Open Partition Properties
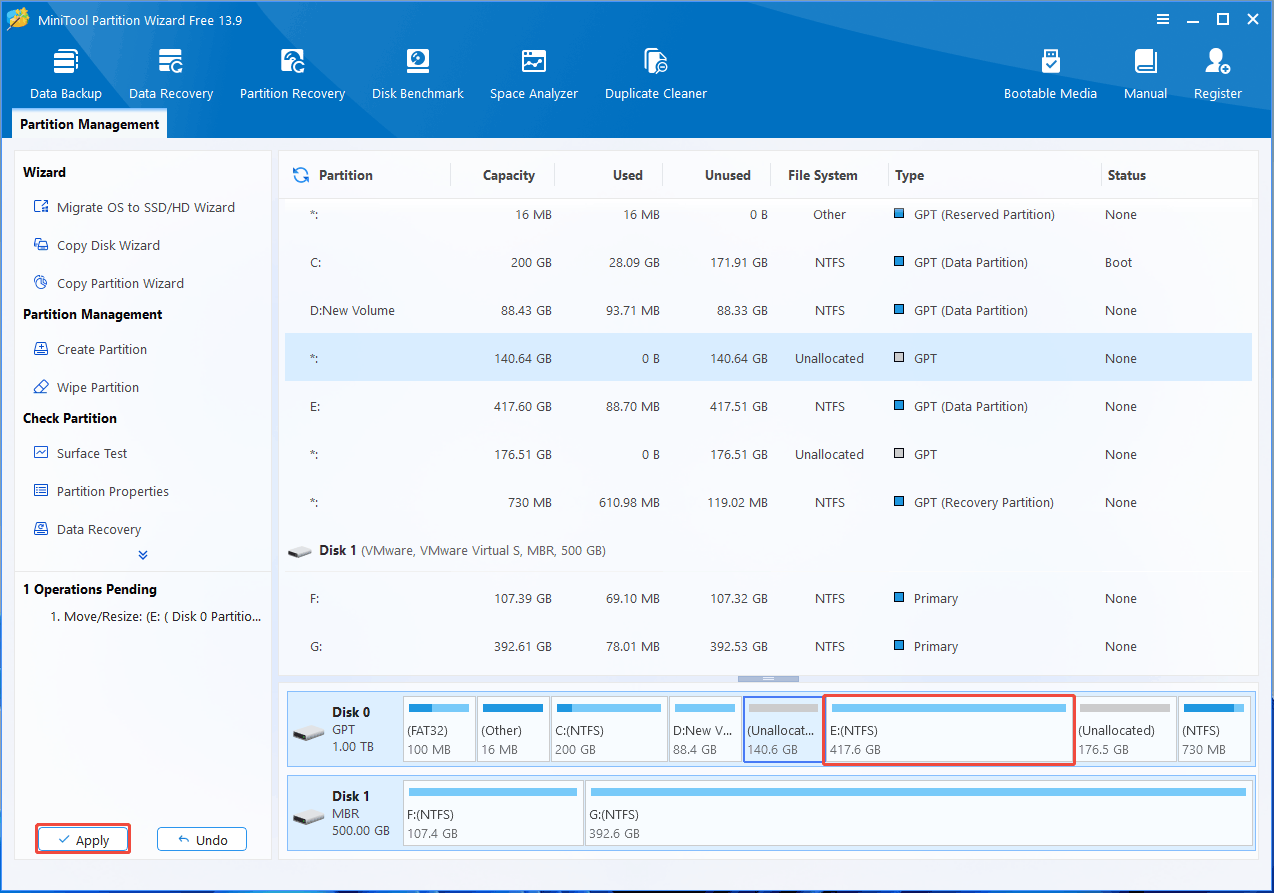This screenshot has height=893, width=1274. click(x=101, y=492)
